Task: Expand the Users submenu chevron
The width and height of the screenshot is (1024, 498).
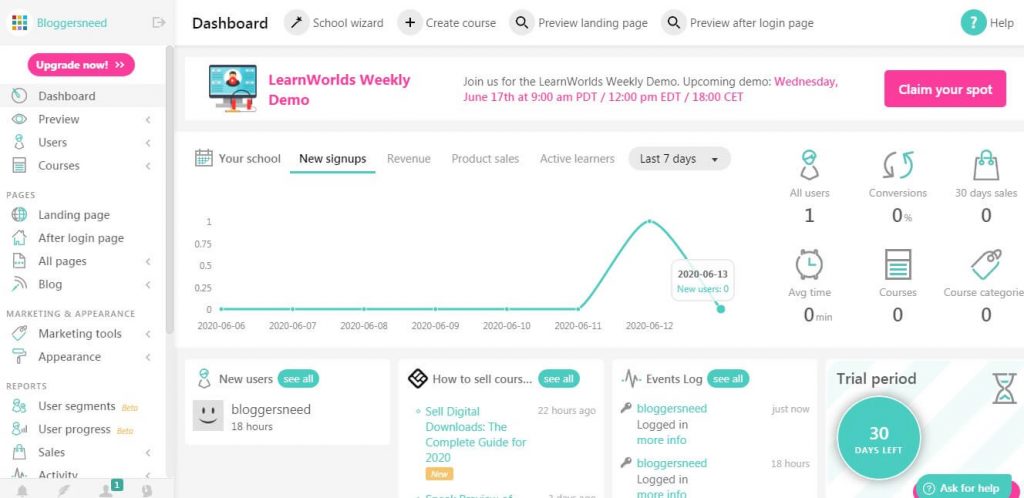Action: (x=148, y=142)
